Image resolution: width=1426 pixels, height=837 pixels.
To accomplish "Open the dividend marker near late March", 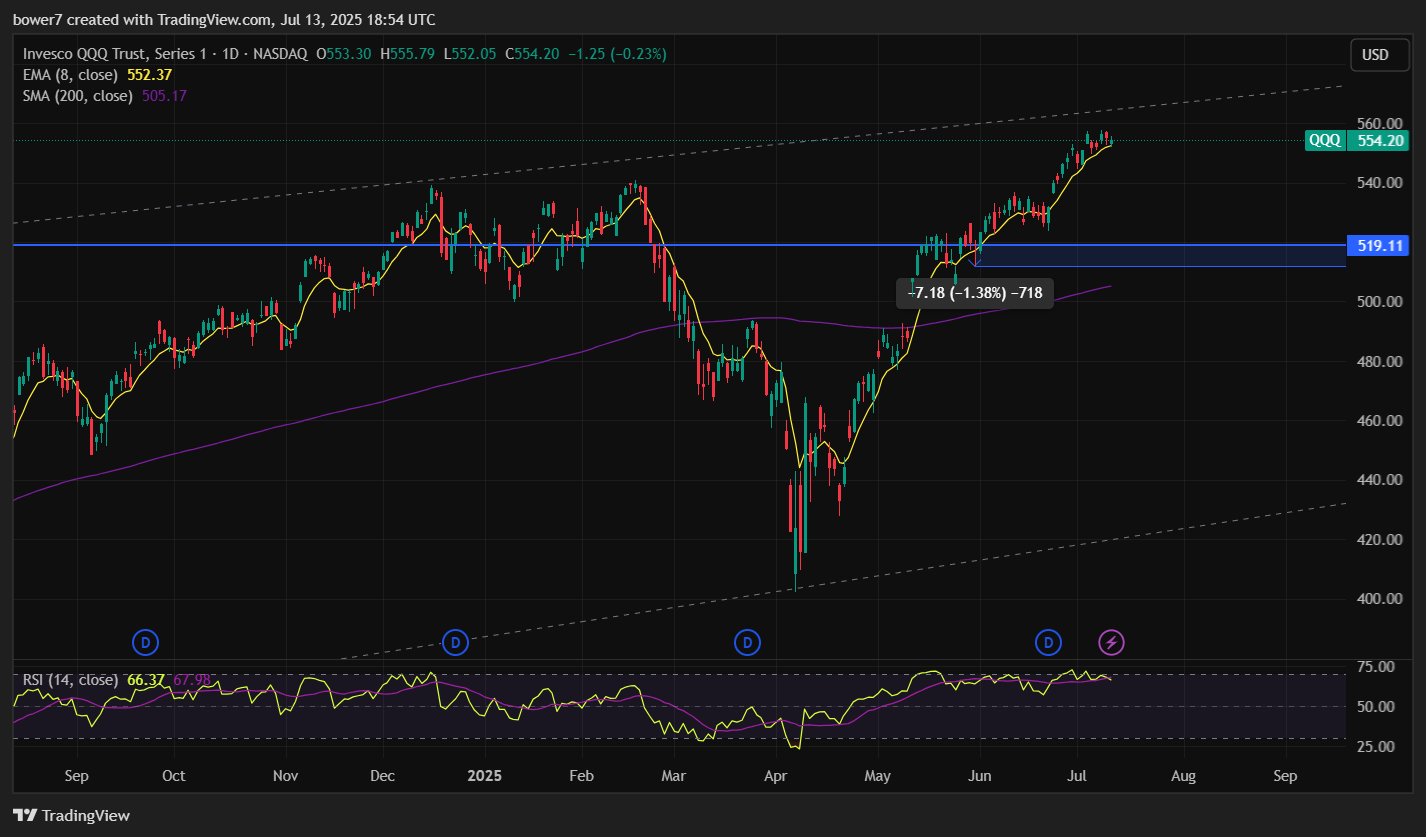I will [747, 642].
